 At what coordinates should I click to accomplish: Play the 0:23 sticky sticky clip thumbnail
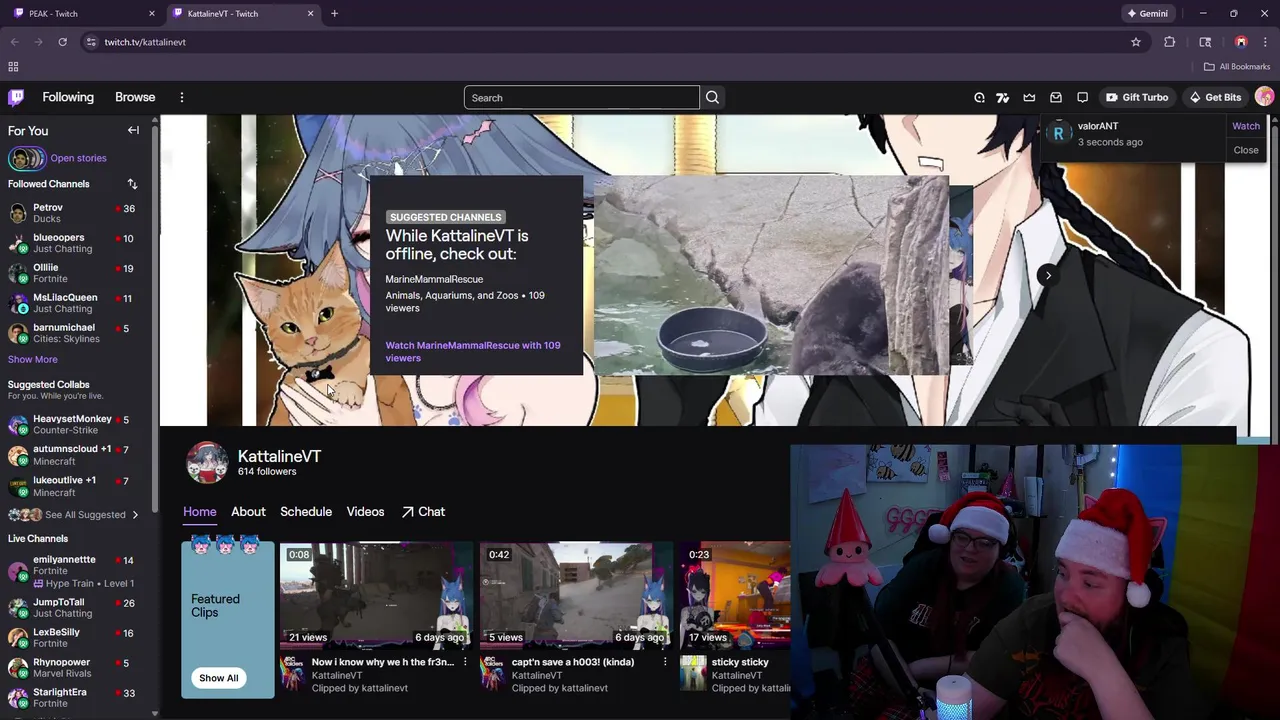[x=735, y=594]
